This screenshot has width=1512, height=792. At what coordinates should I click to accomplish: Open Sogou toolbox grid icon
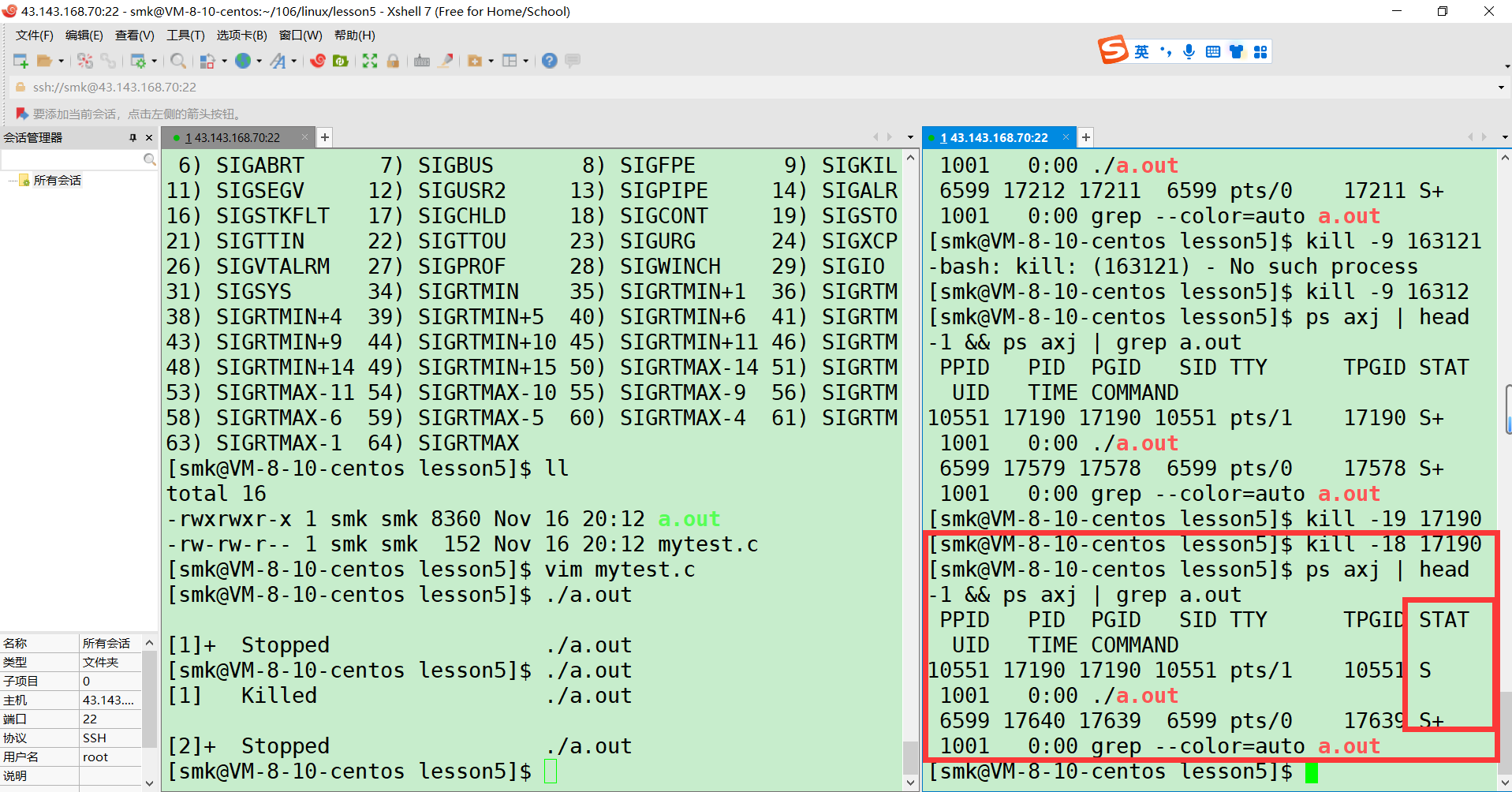coord(1260,52)
